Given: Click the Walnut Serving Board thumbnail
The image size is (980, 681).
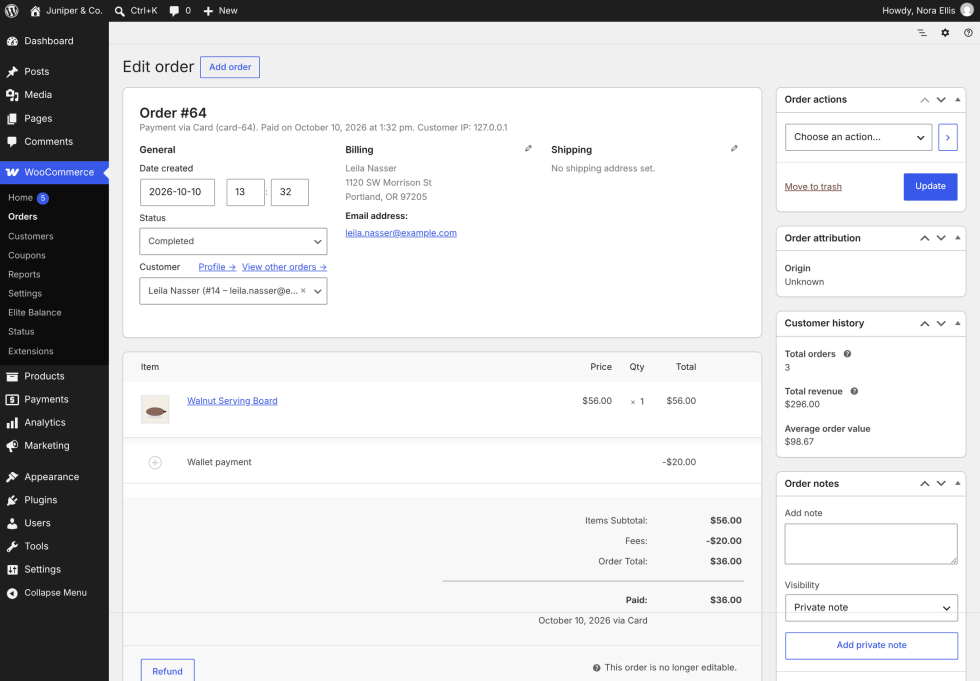Looking at the screenshot, I should (x=155, y=410).
